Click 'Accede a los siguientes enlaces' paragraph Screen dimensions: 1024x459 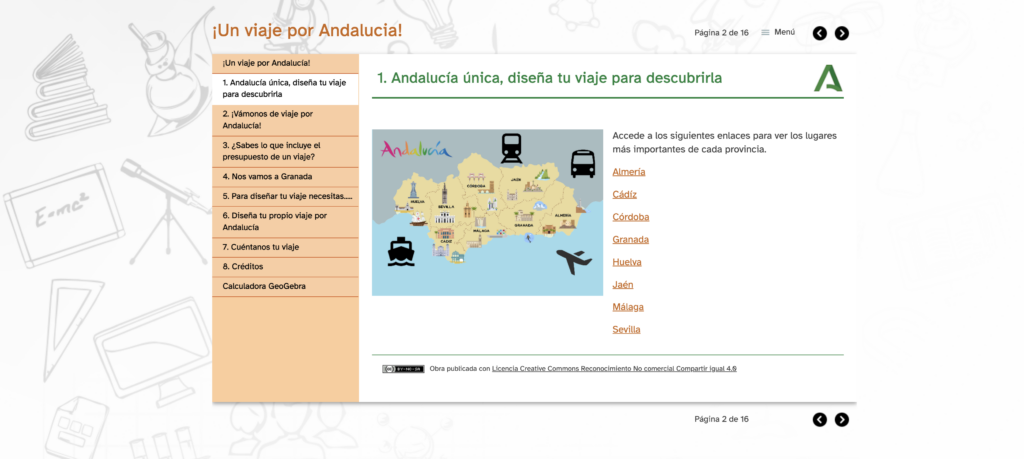pos(725,142)
